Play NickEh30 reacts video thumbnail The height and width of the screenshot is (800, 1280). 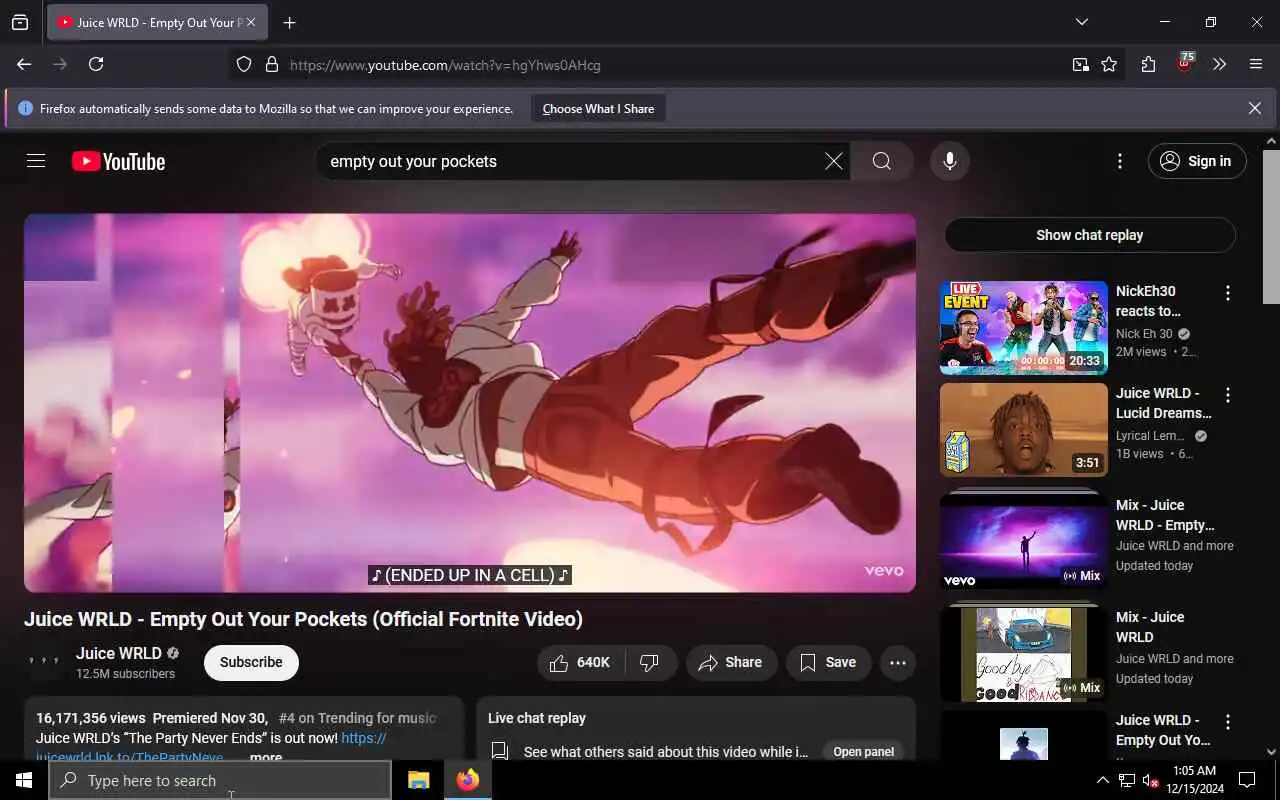click(x=1023, y=327)
